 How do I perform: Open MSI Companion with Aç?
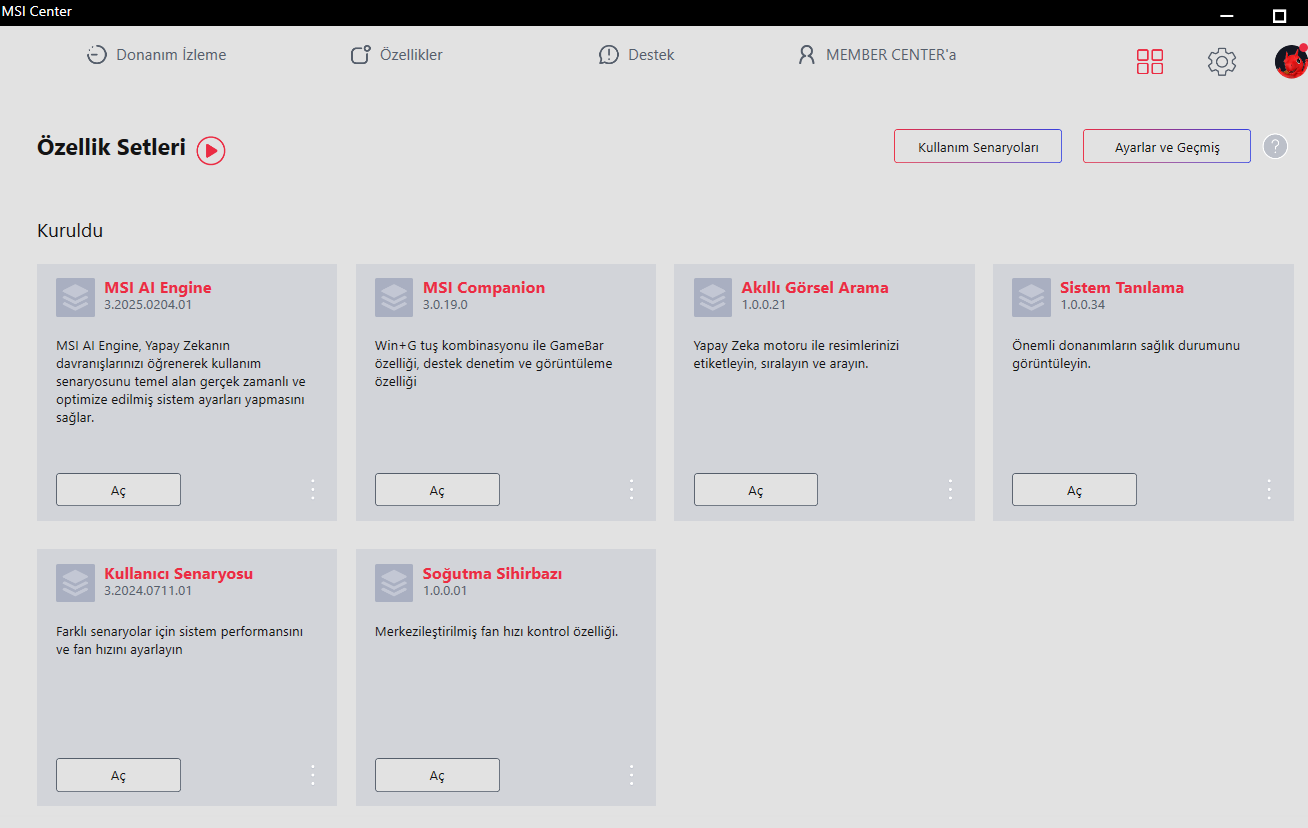(437, 490)
